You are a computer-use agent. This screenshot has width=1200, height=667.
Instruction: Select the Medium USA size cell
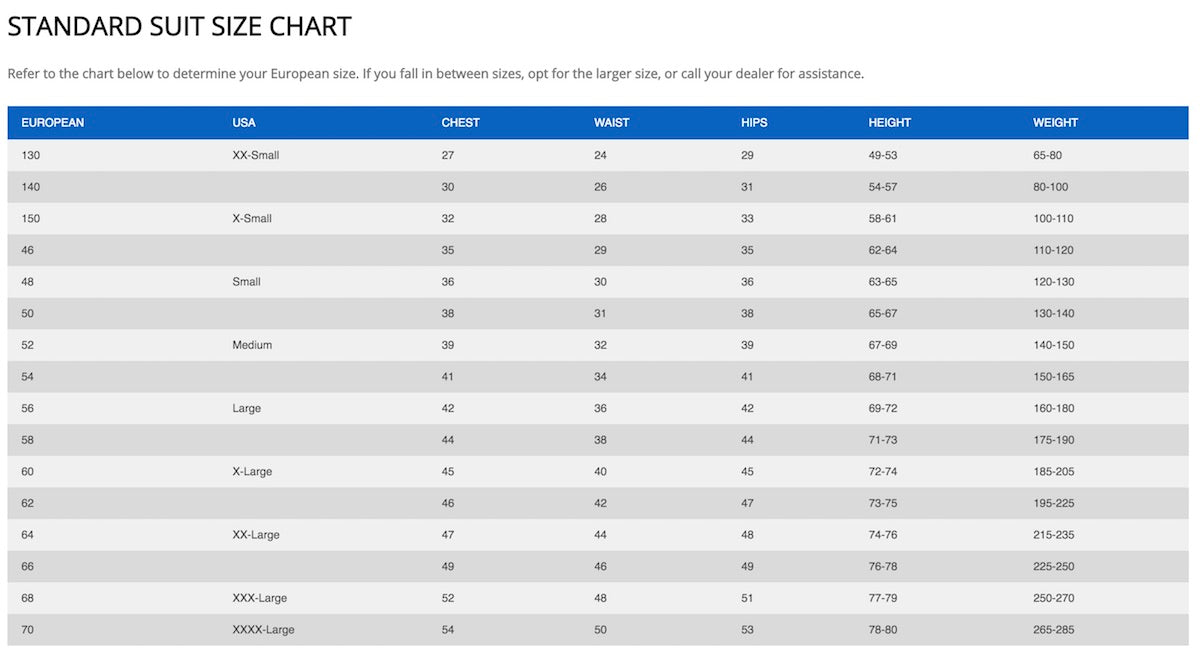pyautogui.click(x=252, y=345)
